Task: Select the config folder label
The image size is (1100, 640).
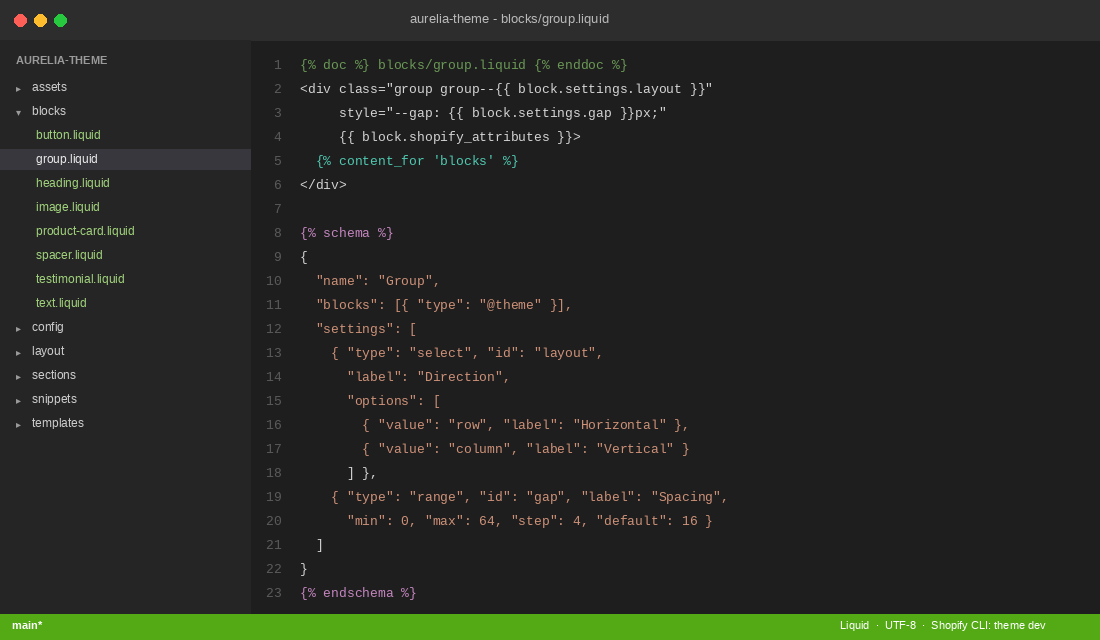Action: pyautogui.click(x=48, y=327)
